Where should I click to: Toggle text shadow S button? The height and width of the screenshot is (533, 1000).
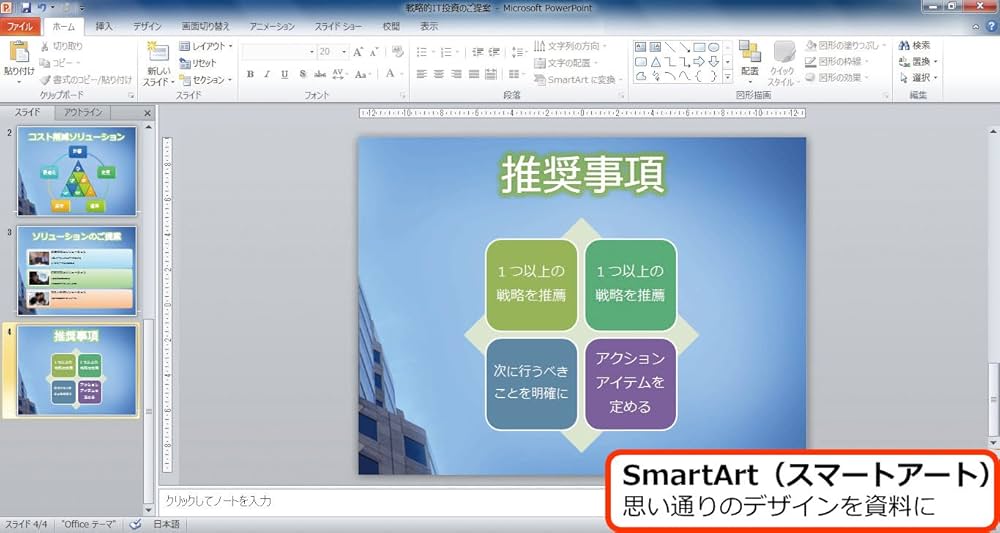[x=302, y=74]
